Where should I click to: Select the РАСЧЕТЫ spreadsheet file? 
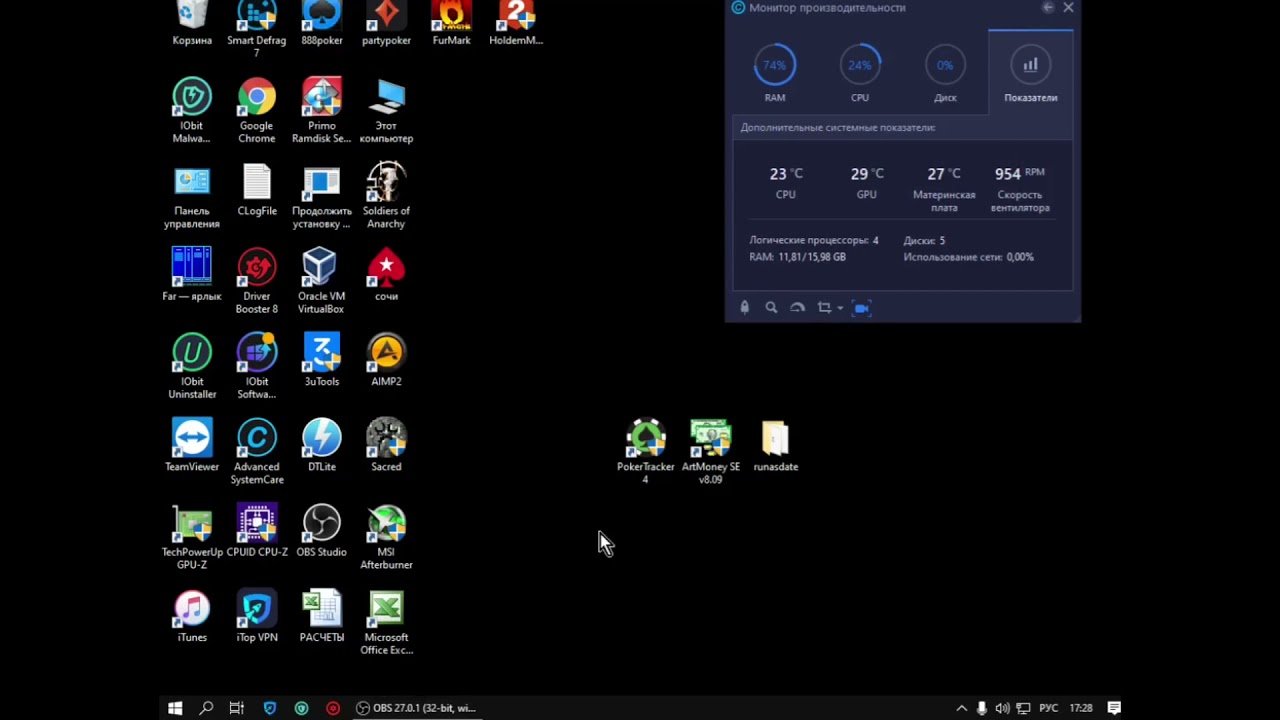coord(322,616)
